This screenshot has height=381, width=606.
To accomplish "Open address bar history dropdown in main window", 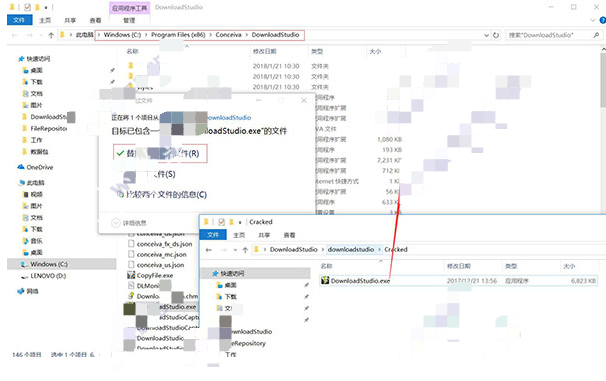I will (486, 35).
